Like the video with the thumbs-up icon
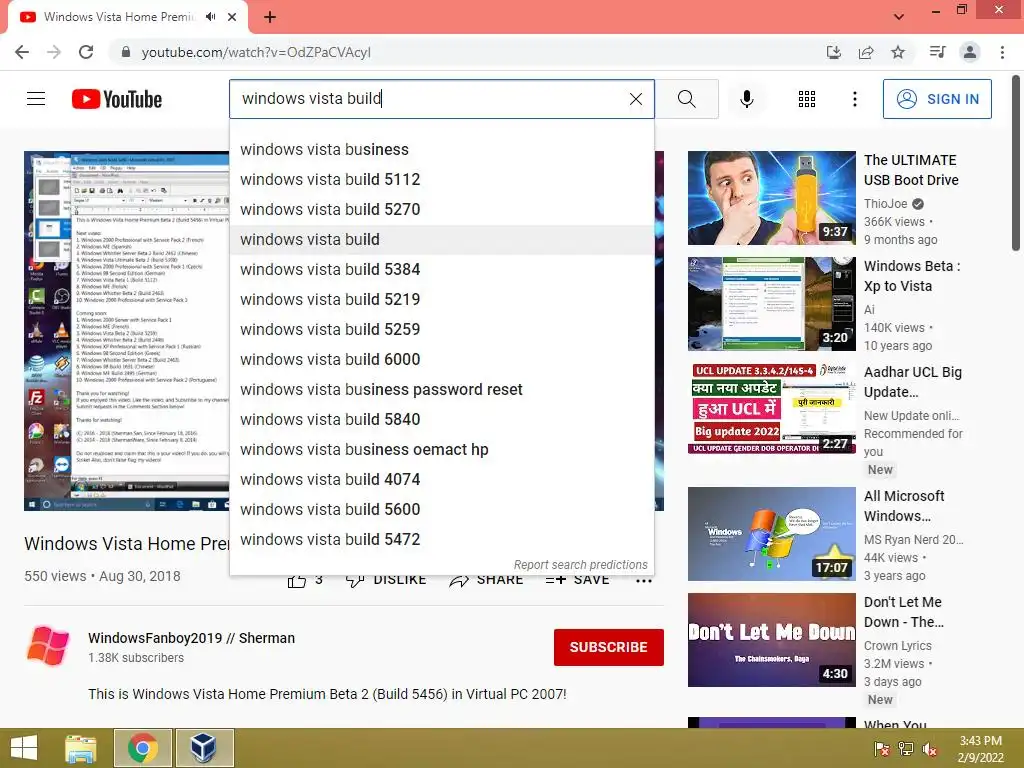1024x768 pixels. [296, 580]
